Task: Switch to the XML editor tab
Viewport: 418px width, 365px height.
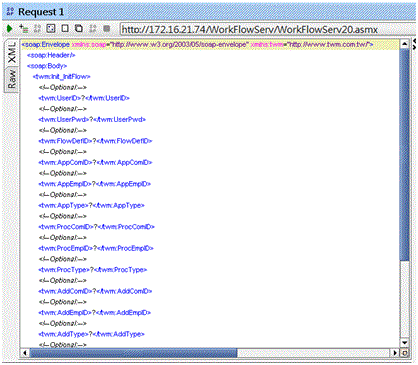Action: click(12, 52)
